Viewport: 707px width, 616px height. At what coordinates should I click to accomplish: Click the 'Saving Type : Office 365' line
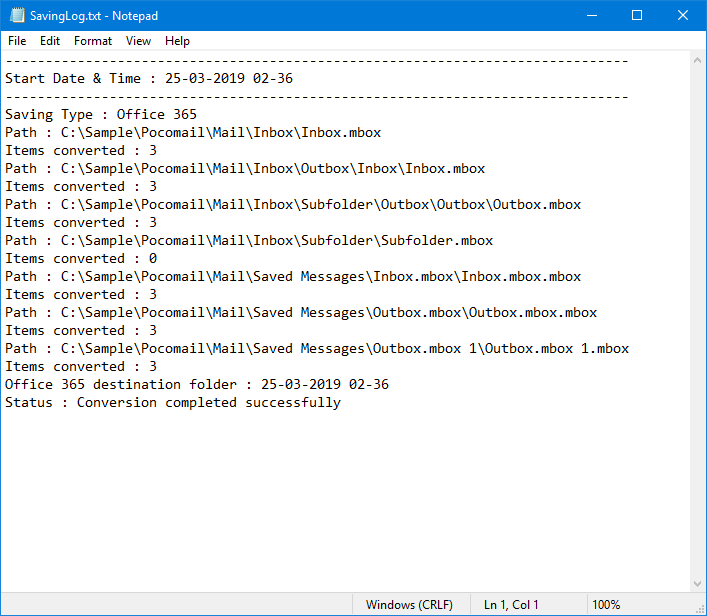(x=101, y=115)
